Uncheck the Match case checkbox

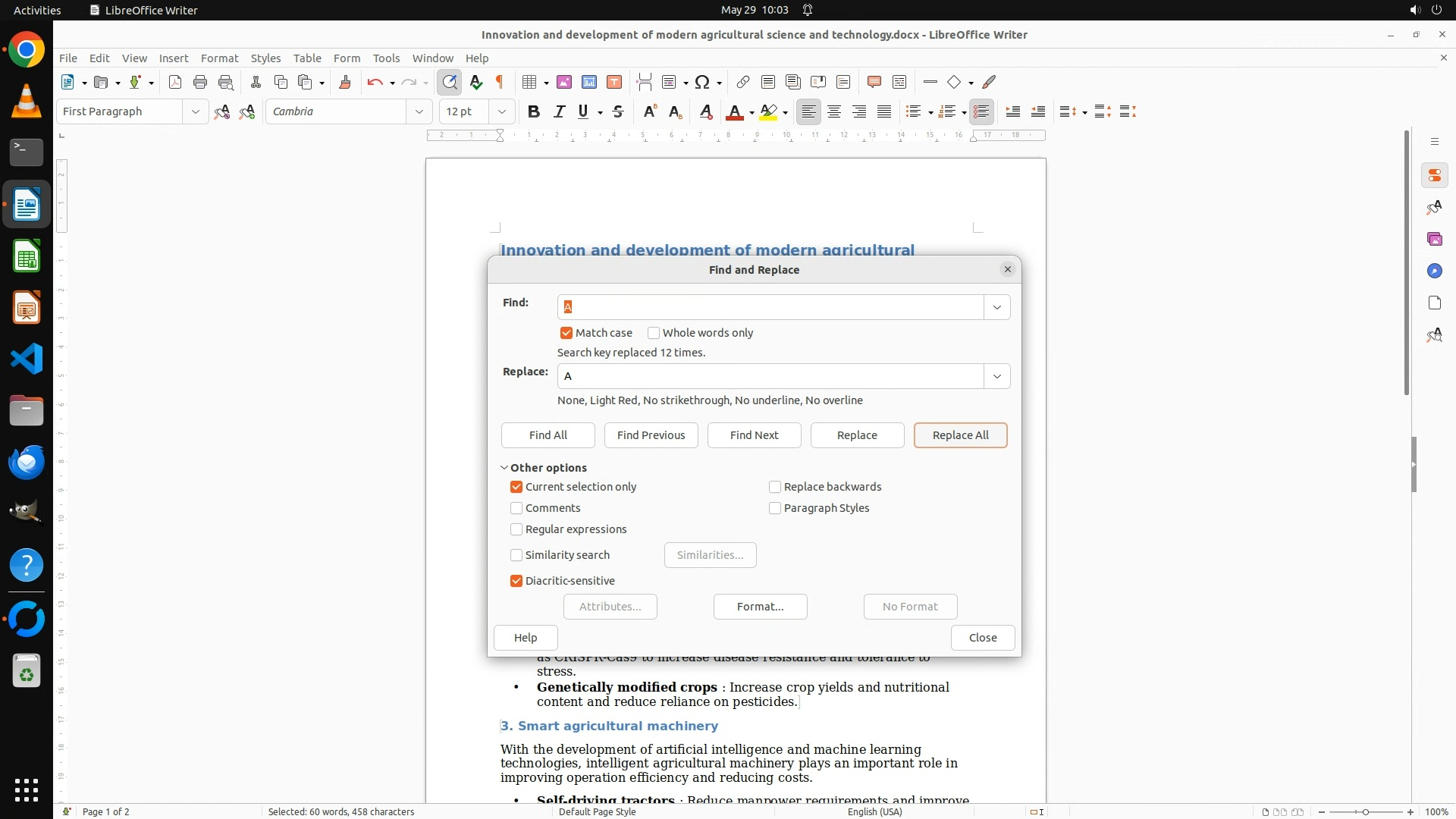click(566, 333)
